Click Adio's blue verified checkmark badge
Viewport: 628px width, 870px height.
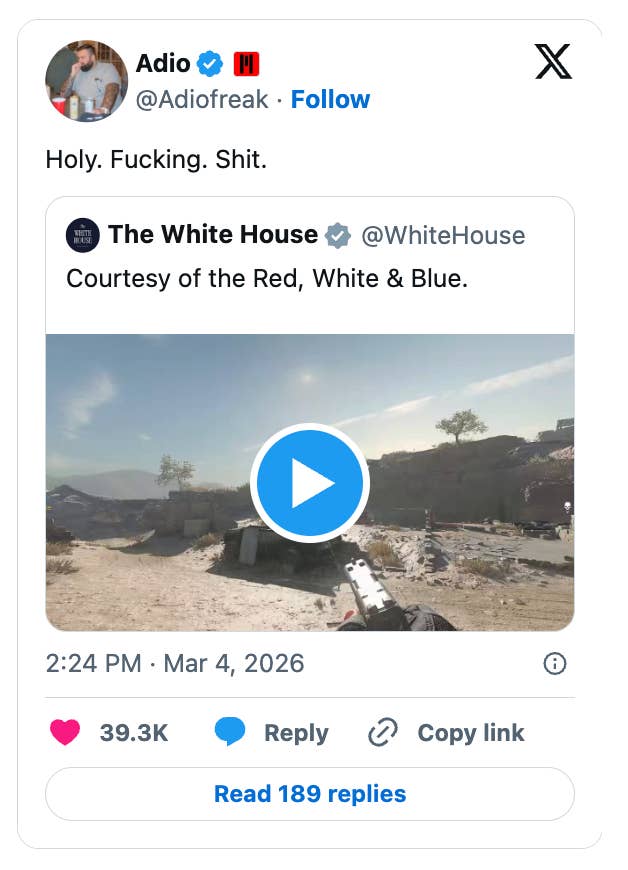click(x=209, y=63)
